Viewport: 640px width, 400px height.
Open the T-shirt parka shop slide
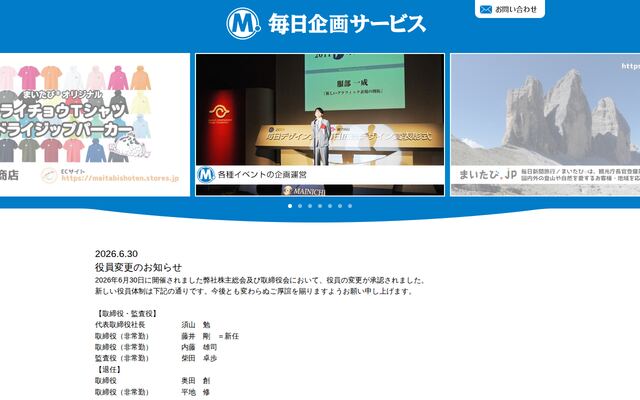point(95,124)
